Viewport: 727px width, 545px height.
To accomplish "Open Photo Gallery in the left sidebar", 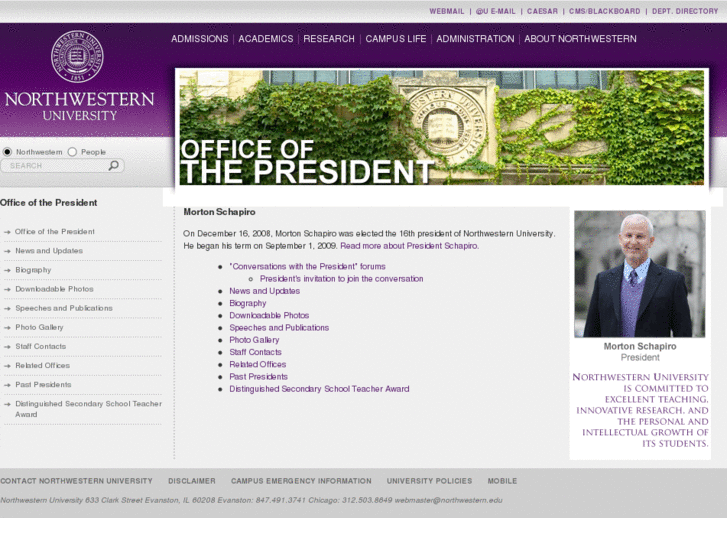I will point(39,327).
